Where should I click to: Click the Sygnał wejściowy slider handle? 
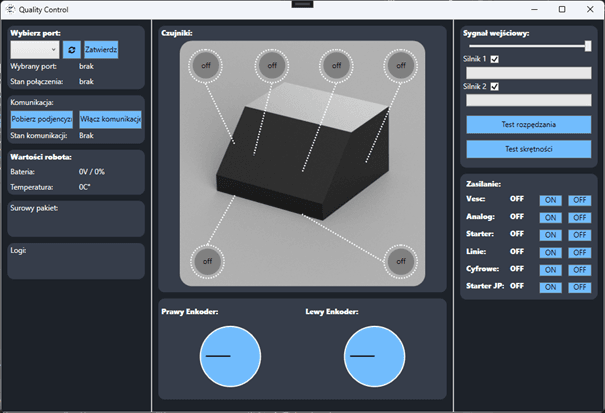[588, 46]
